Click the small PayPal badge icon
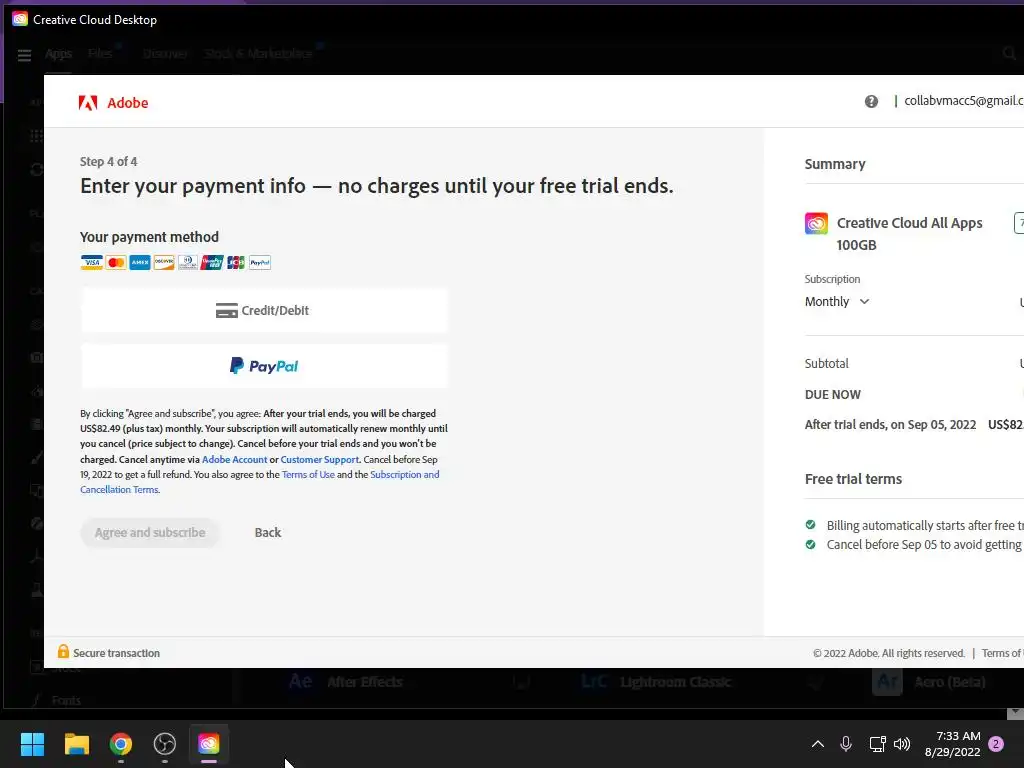 [260, 263]
